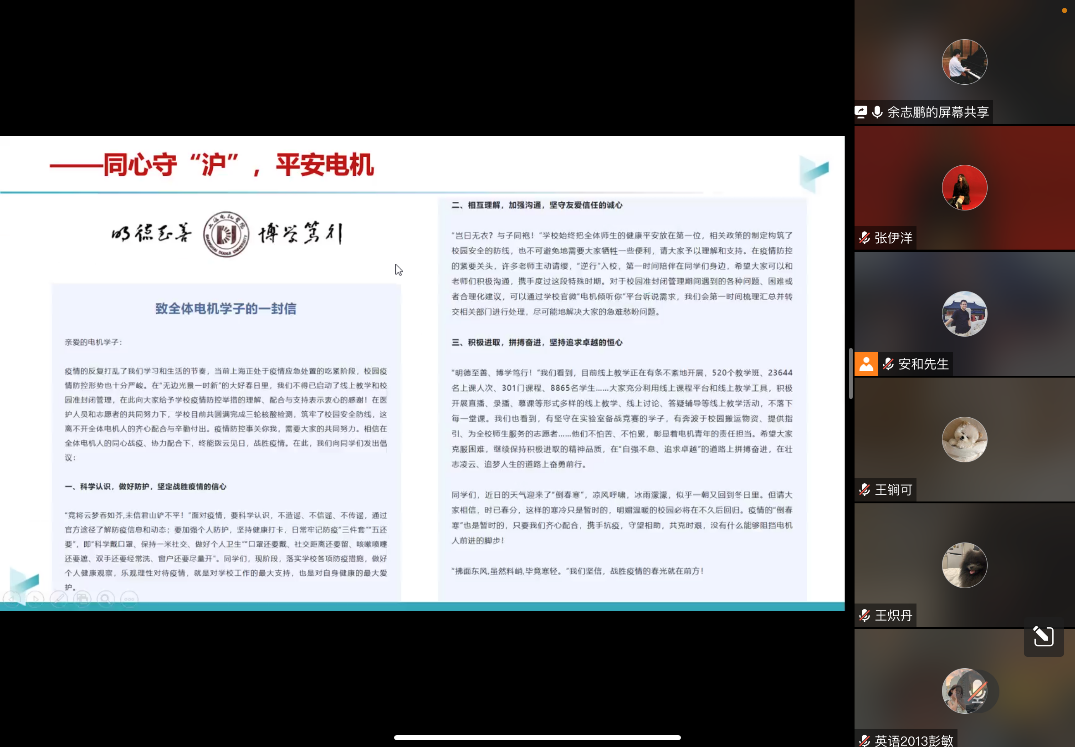Click the microphone icon next to 余志鹏

point(877,112)
